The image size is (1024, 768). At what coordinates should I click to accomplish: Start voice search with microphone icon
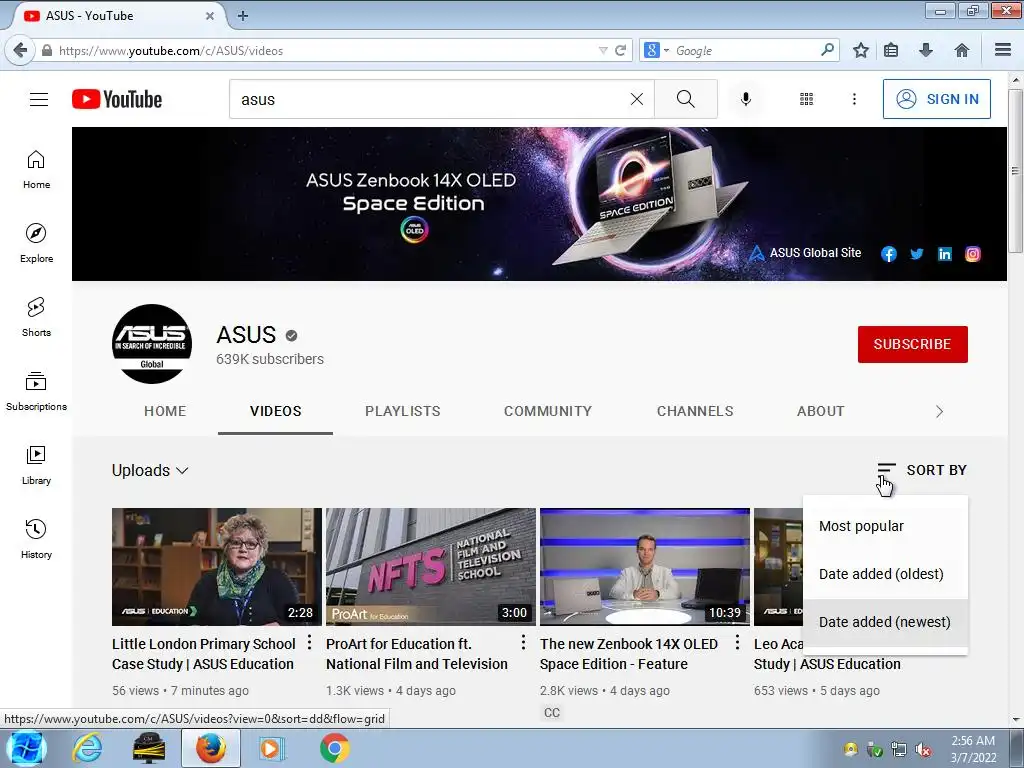746,99
